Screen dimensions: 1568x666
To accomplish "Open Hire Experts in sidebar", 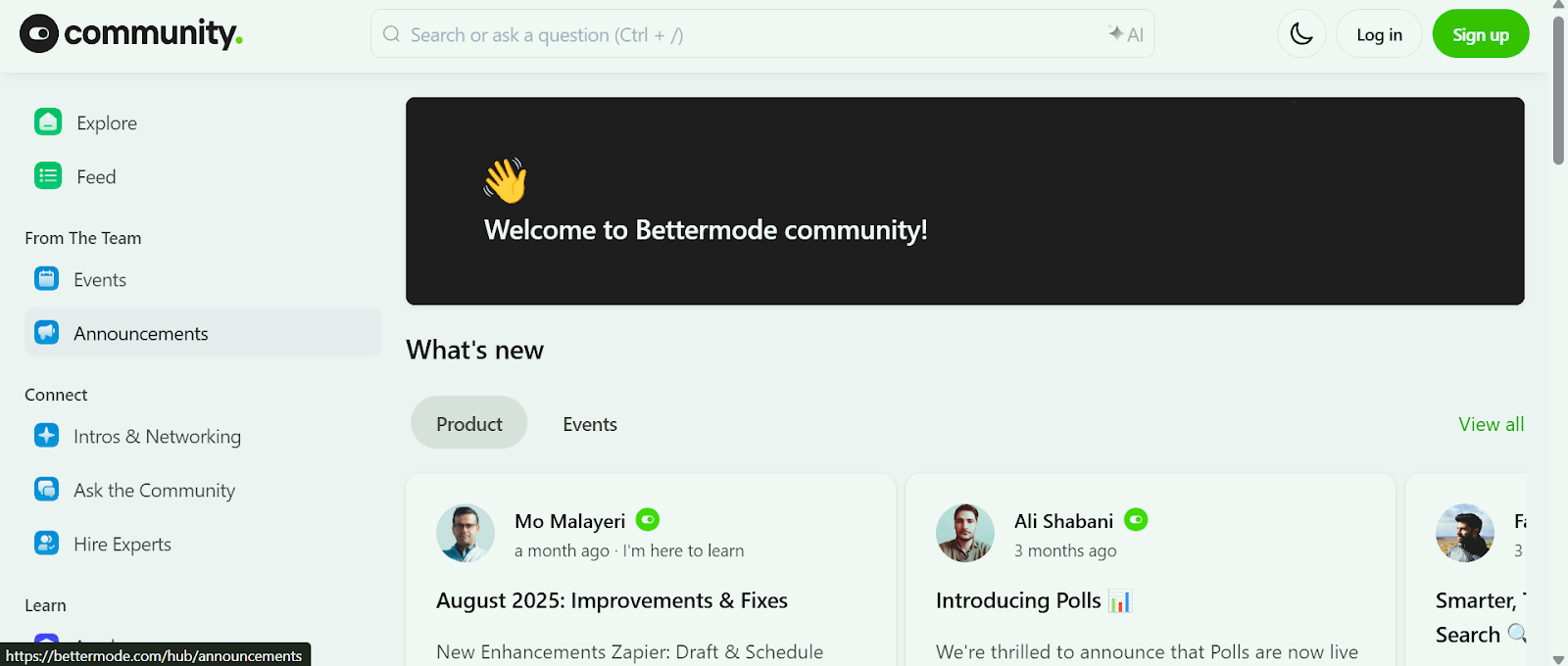I will (203, 544).
